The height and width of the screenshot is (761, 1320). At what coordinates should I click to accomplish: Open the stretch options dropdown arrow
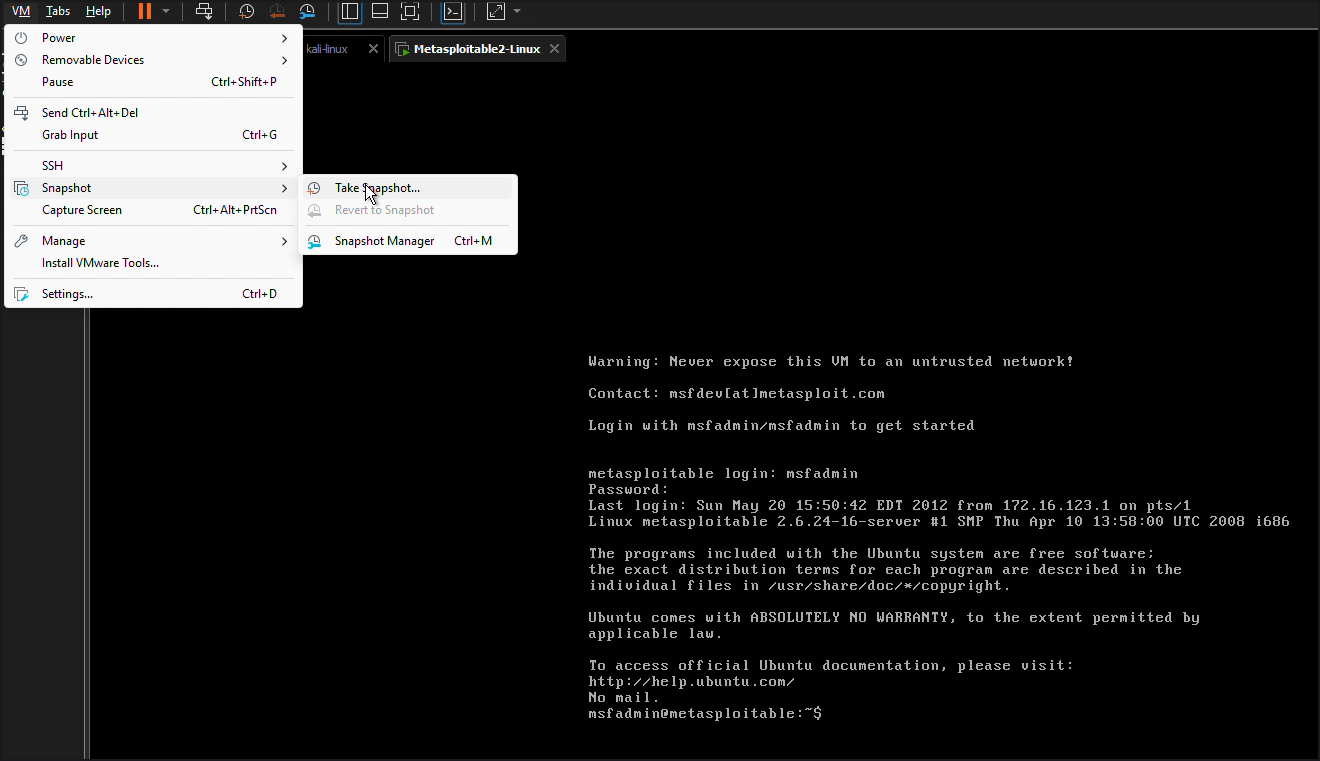(x=517, y=11)
